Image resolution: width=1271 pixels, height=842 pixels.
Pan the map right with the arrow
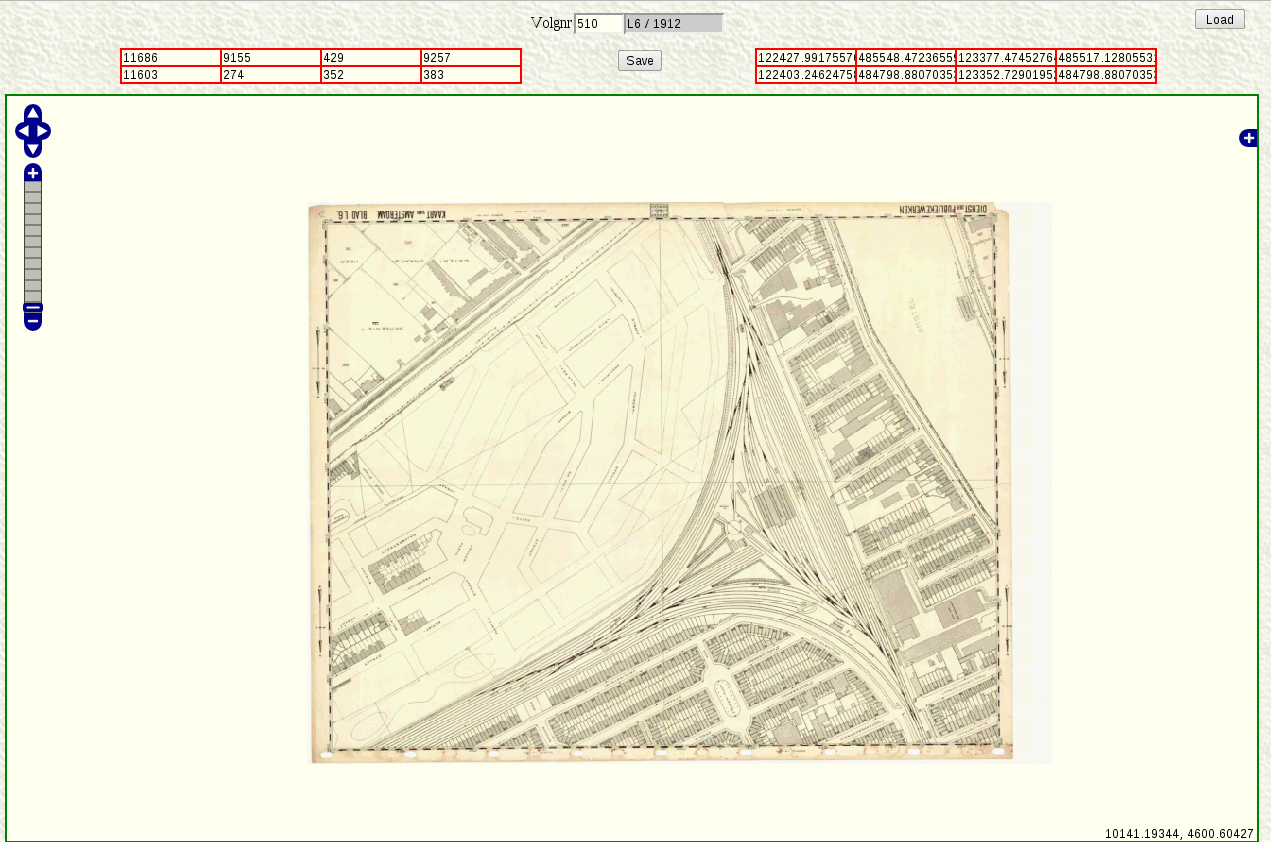pyautogui.click(x=43, y=131)
